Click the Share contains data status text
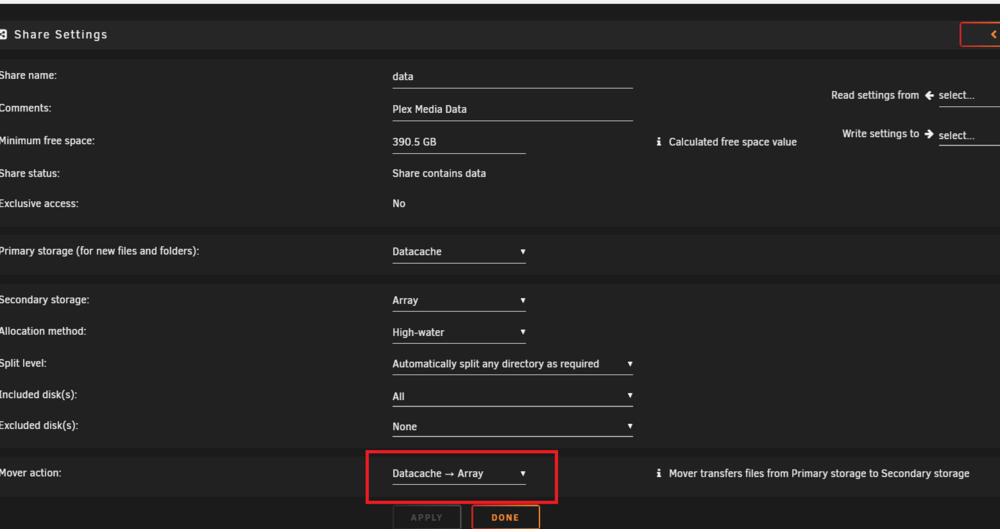The height and width of the screenshot is (529, 1000). coord(439,174)
